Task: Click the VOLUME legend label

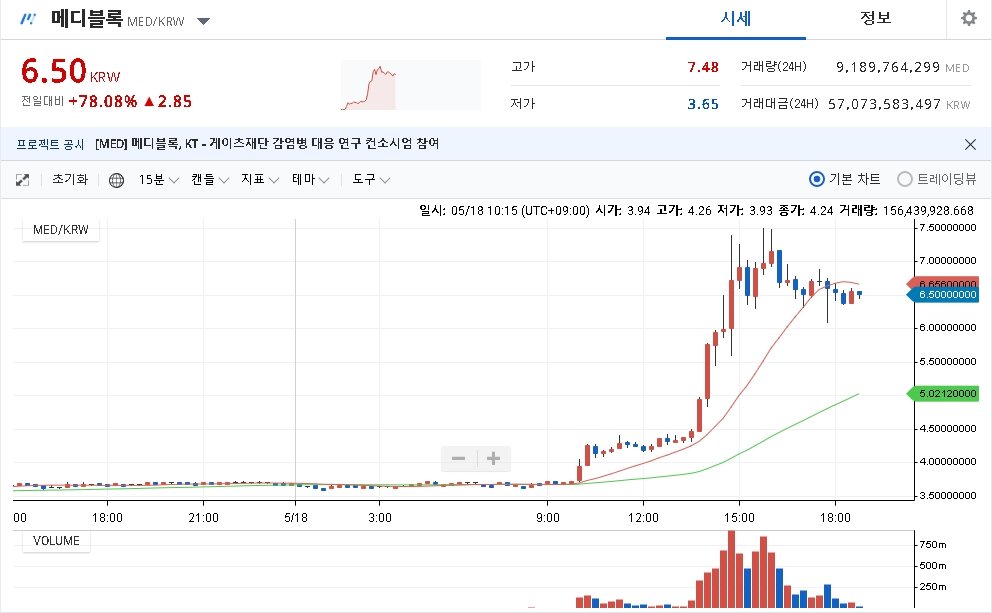Action: click(x=56, y=541)
